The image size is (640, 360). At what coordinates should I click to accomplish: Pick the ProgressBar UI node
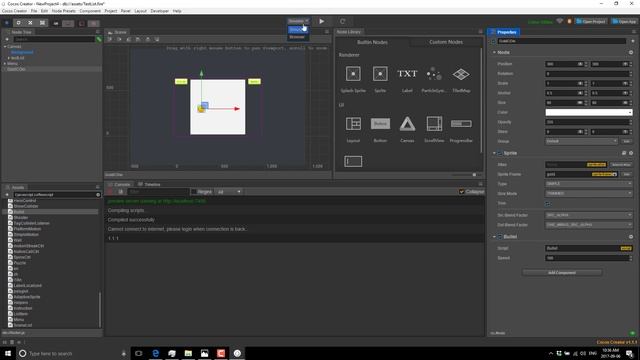click(461, 124)
